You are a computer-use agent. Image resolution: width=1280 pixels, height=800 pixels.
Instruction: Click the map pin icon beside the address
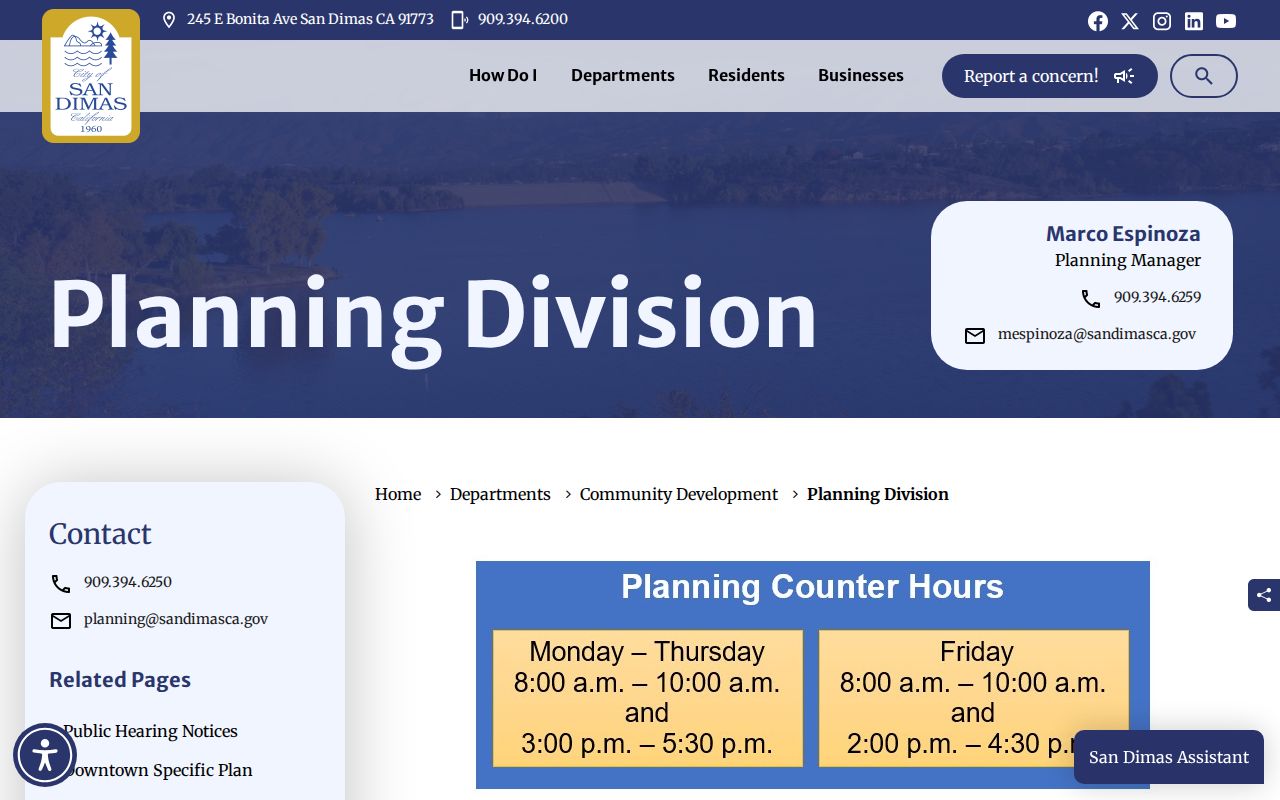169,20
